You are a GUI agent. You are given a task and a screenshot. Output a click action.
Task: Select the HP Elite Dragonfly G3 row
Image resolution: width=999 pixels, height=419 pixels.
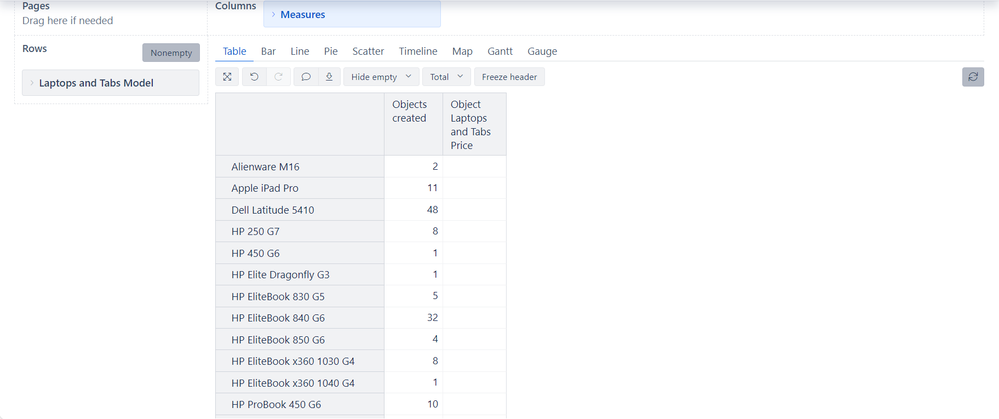click(x=300, y=275)
